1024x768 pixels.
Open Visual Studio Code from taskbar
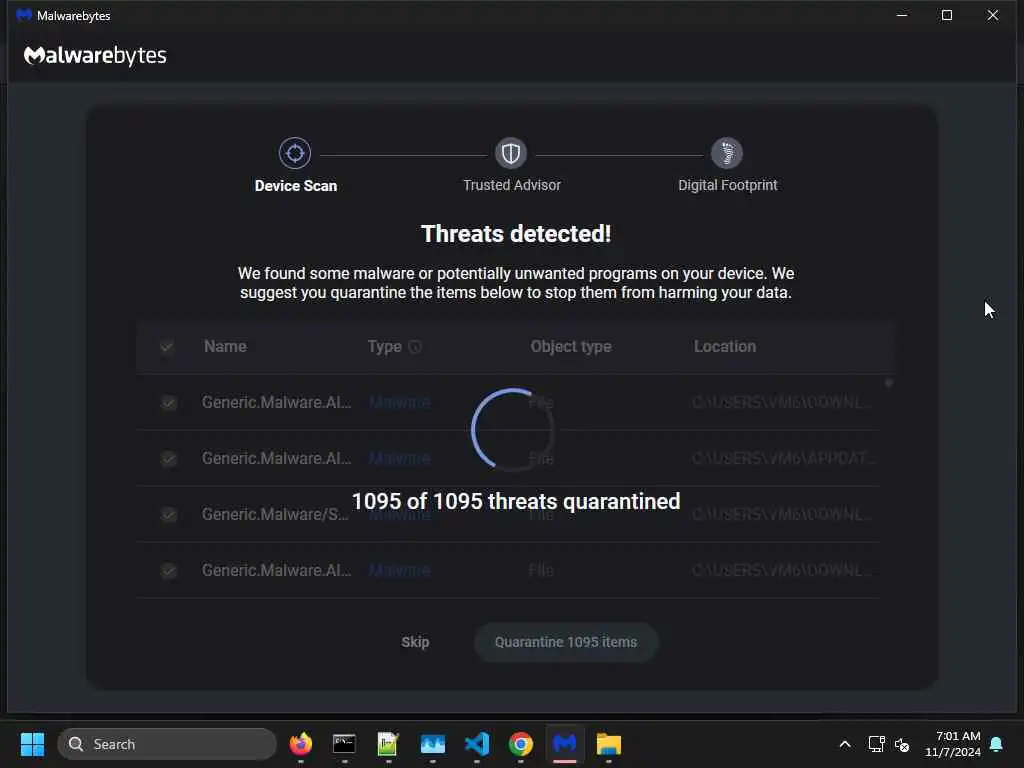[x=477, y=744]
